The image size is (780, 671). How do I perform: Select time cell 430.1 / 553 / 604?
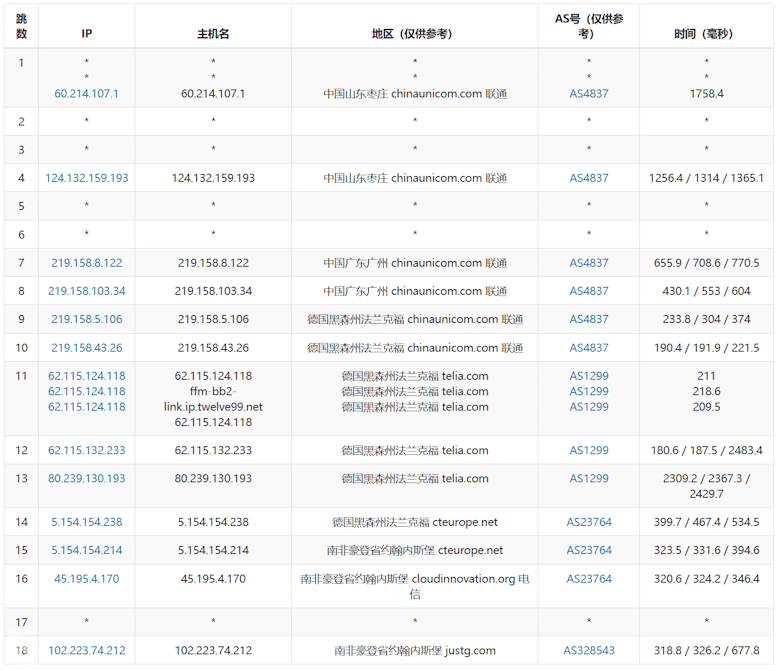click(x=706, y=291)
